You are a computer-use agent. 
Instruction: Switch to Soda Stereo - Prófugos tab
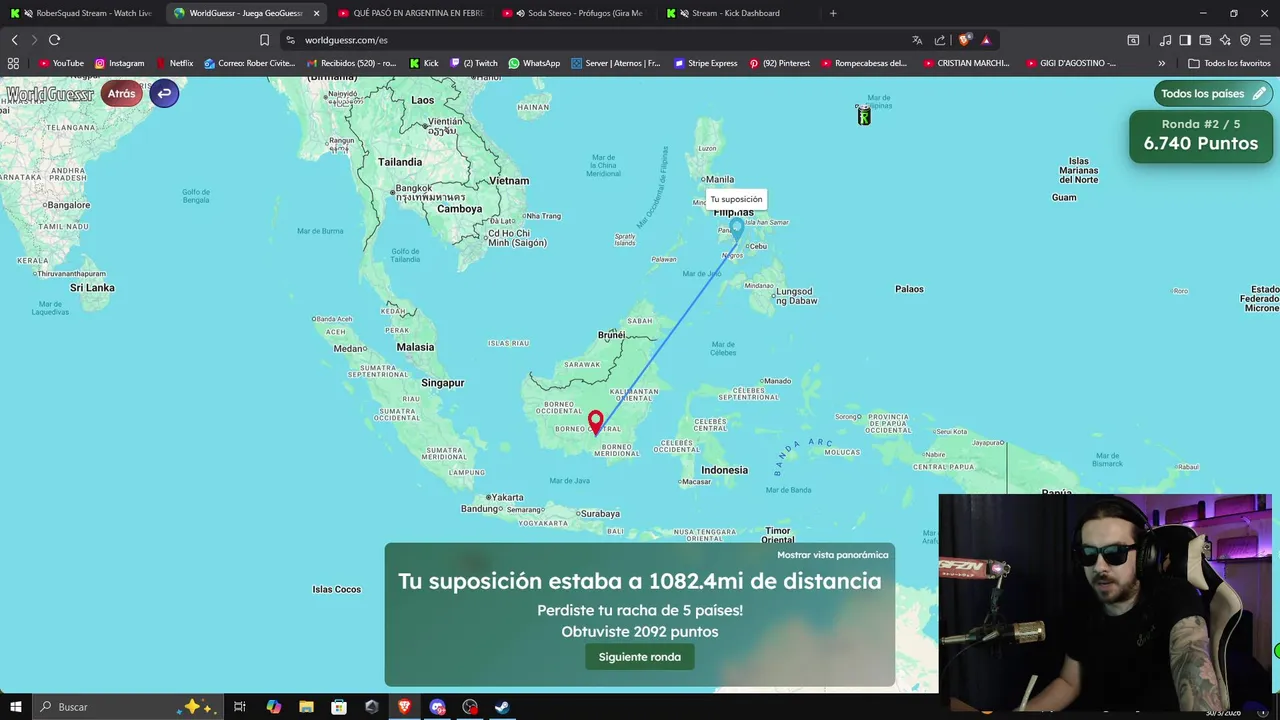(574, 13)
